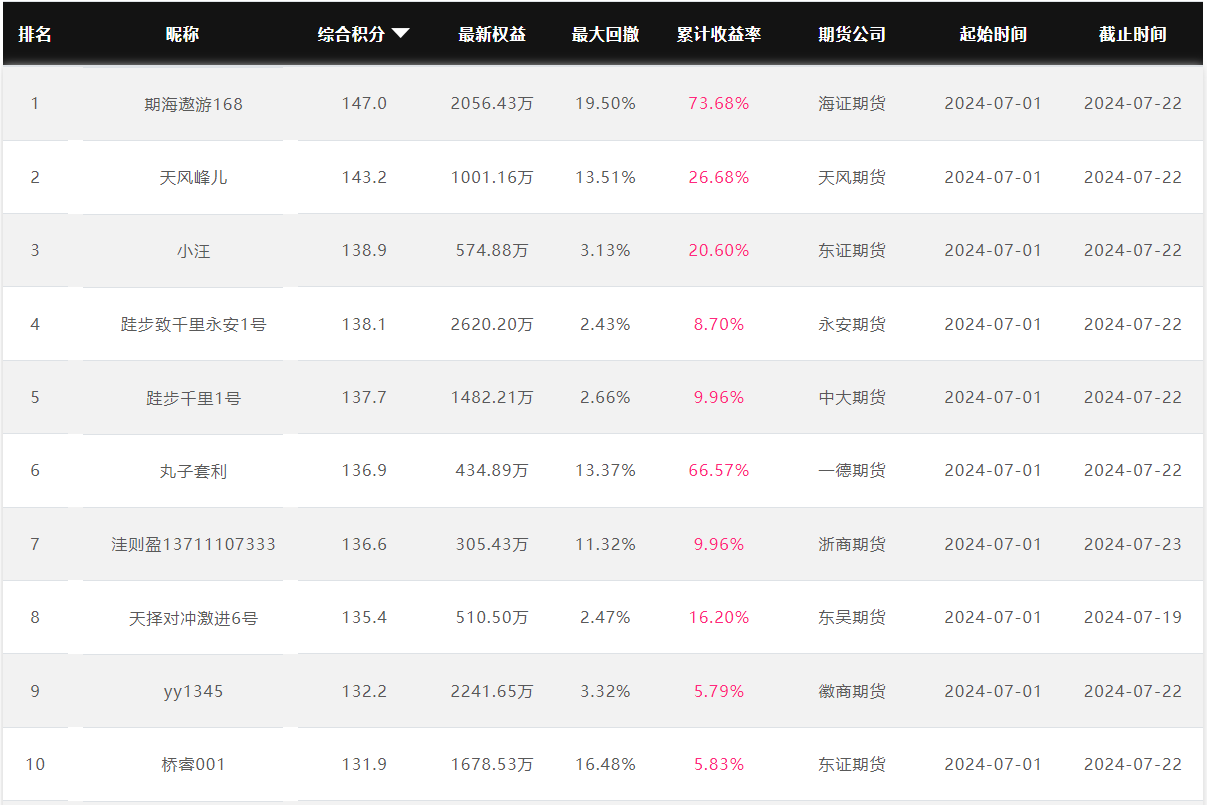The width and height of the screenshot is (1207, 805).
Task: Open nickname 期海遨游168
Action: click(193, 104)
